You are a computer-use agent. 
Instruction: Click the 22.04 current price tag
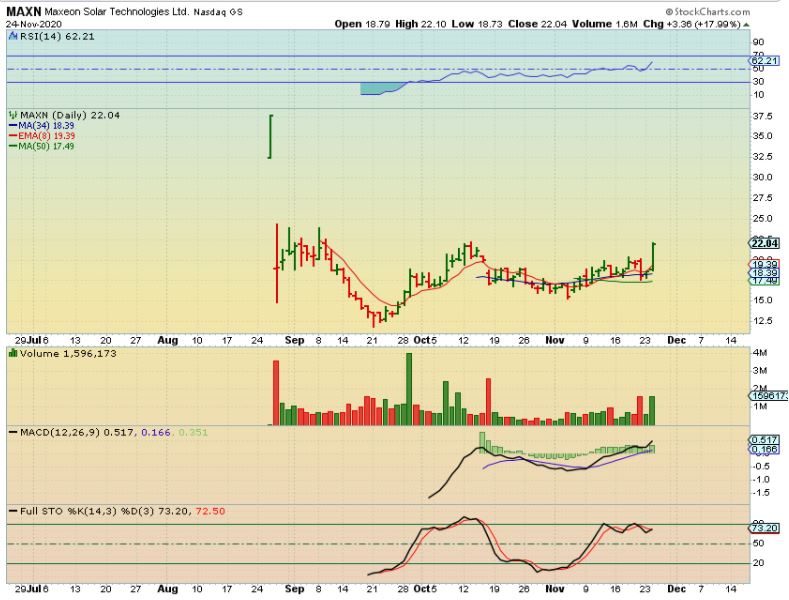point(765,243)
